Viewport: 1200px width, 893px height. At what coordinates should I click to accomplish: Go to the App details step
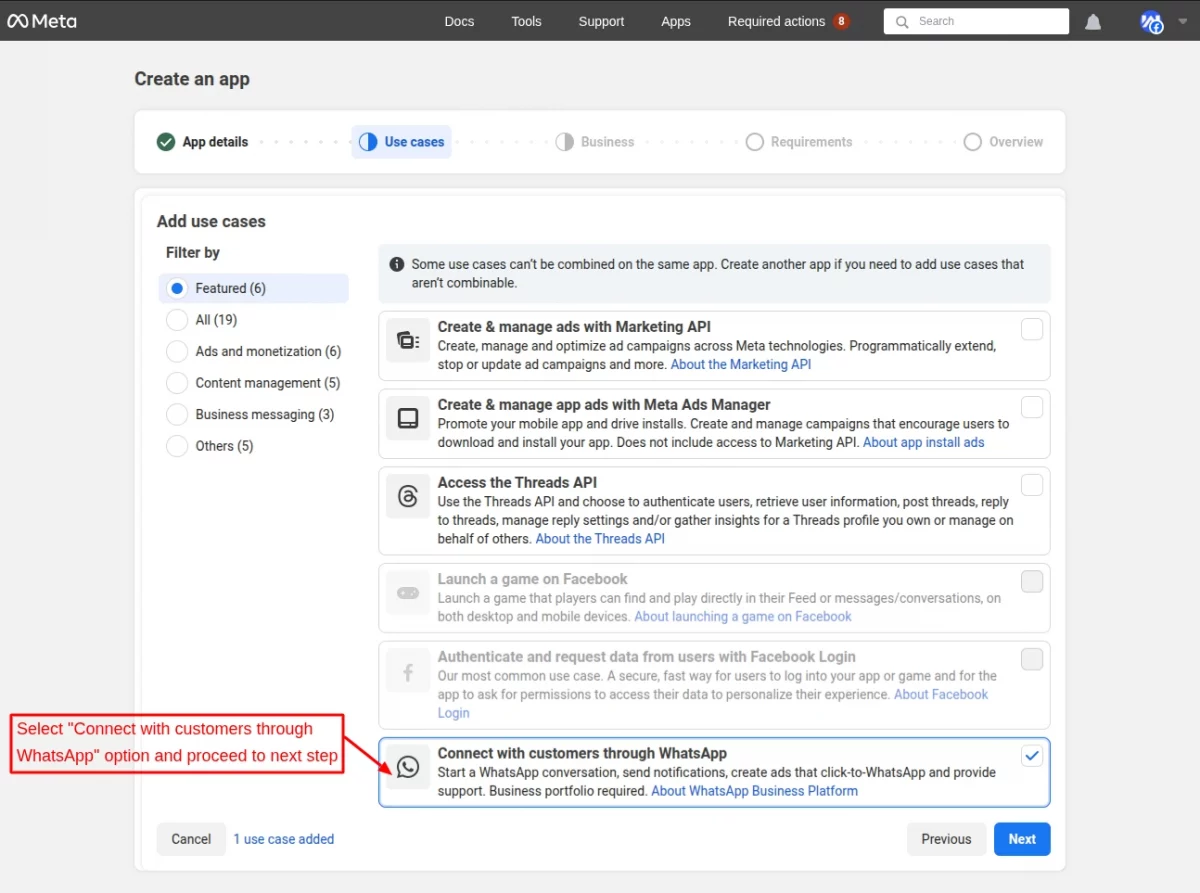click(x=203, y=142)
